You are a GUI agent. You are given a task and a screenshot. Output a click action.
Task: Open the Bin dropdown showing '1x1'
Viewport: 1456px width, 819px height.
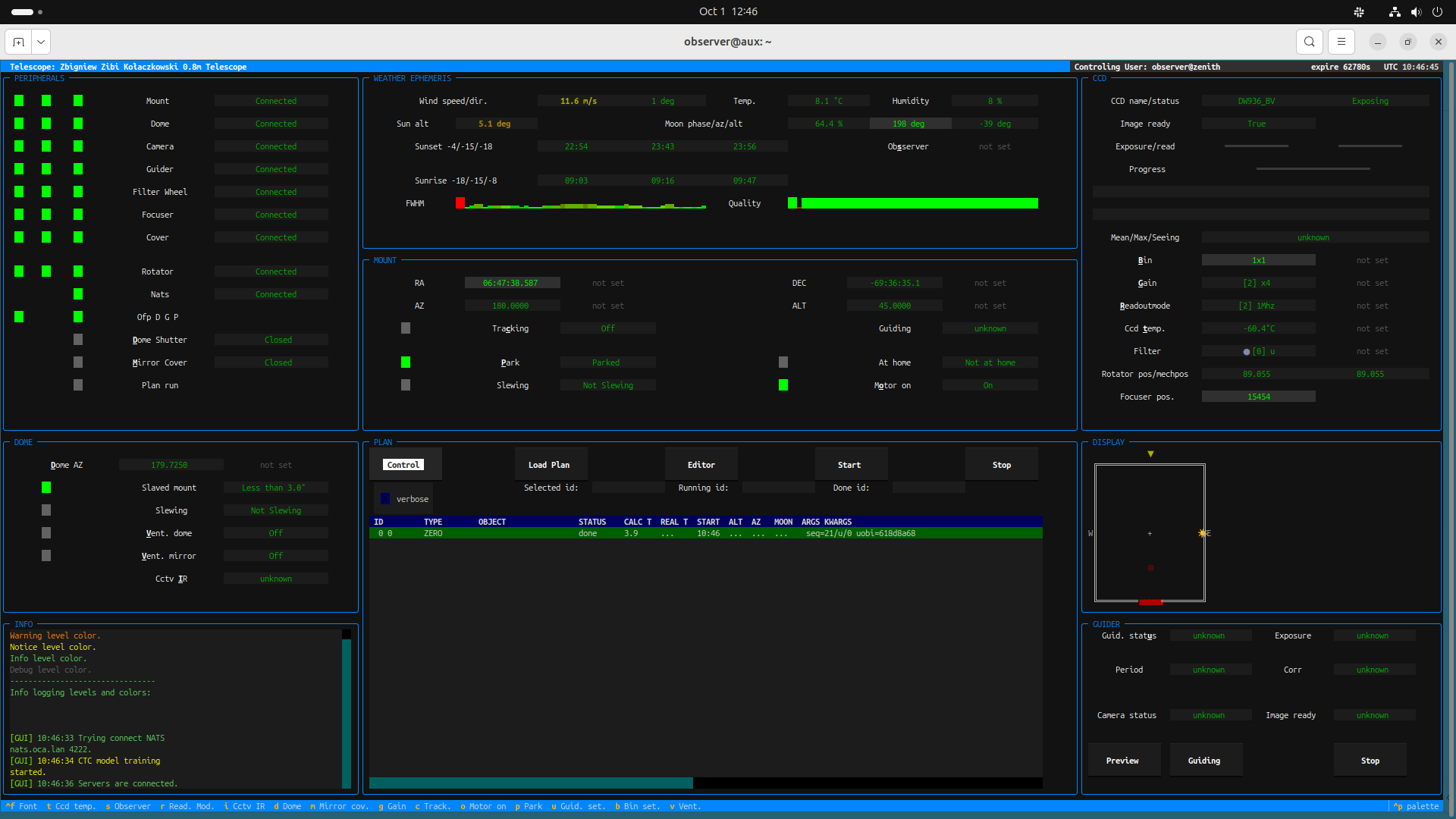pyautogui.click(x=1258, y=259)
